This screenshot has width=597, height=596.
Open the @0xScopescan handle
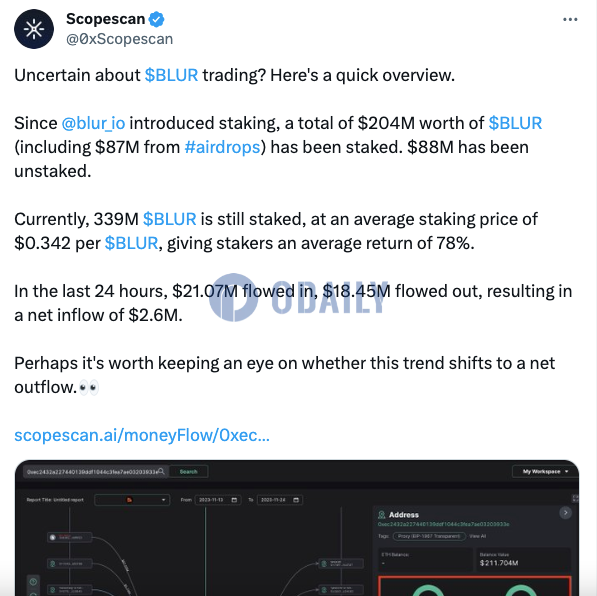(120, 39)
